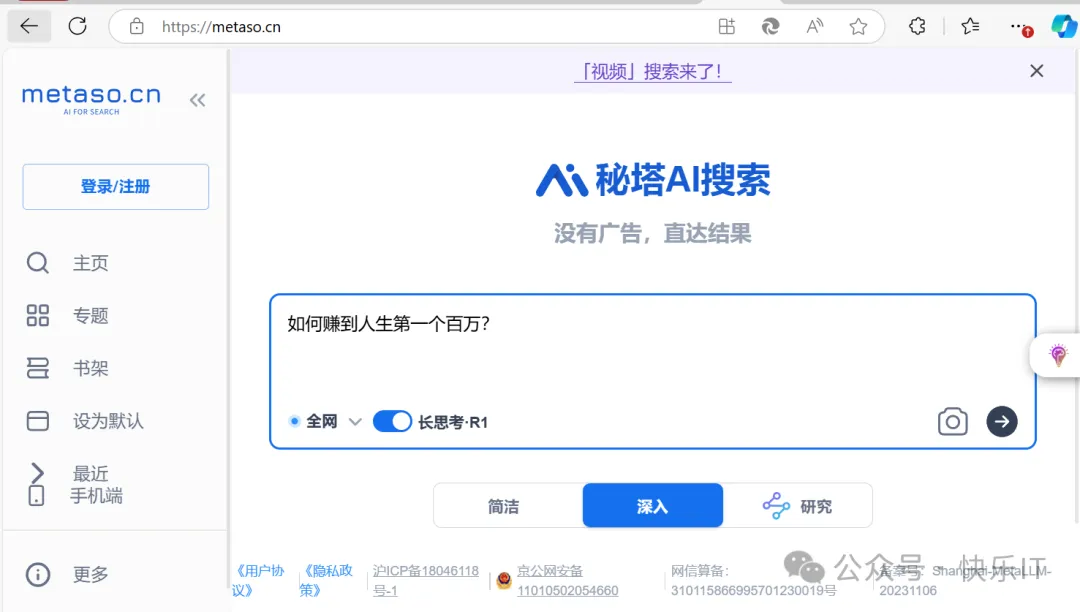Open the 「视频」搜索来了 banner link
The width and height of the screenshot is (1080, 612).
coord(652,72)
